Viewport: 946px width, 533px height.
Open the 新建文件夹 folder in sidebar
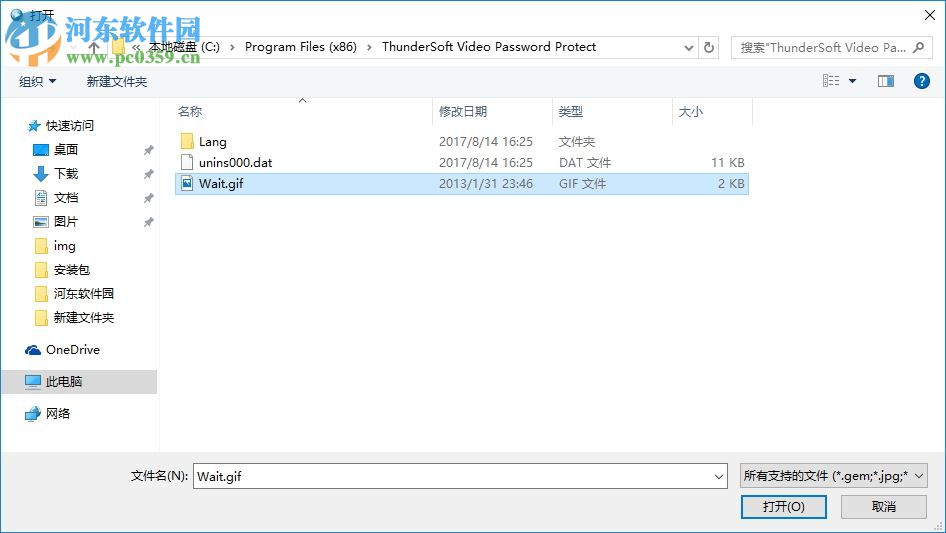pos(83,318)
